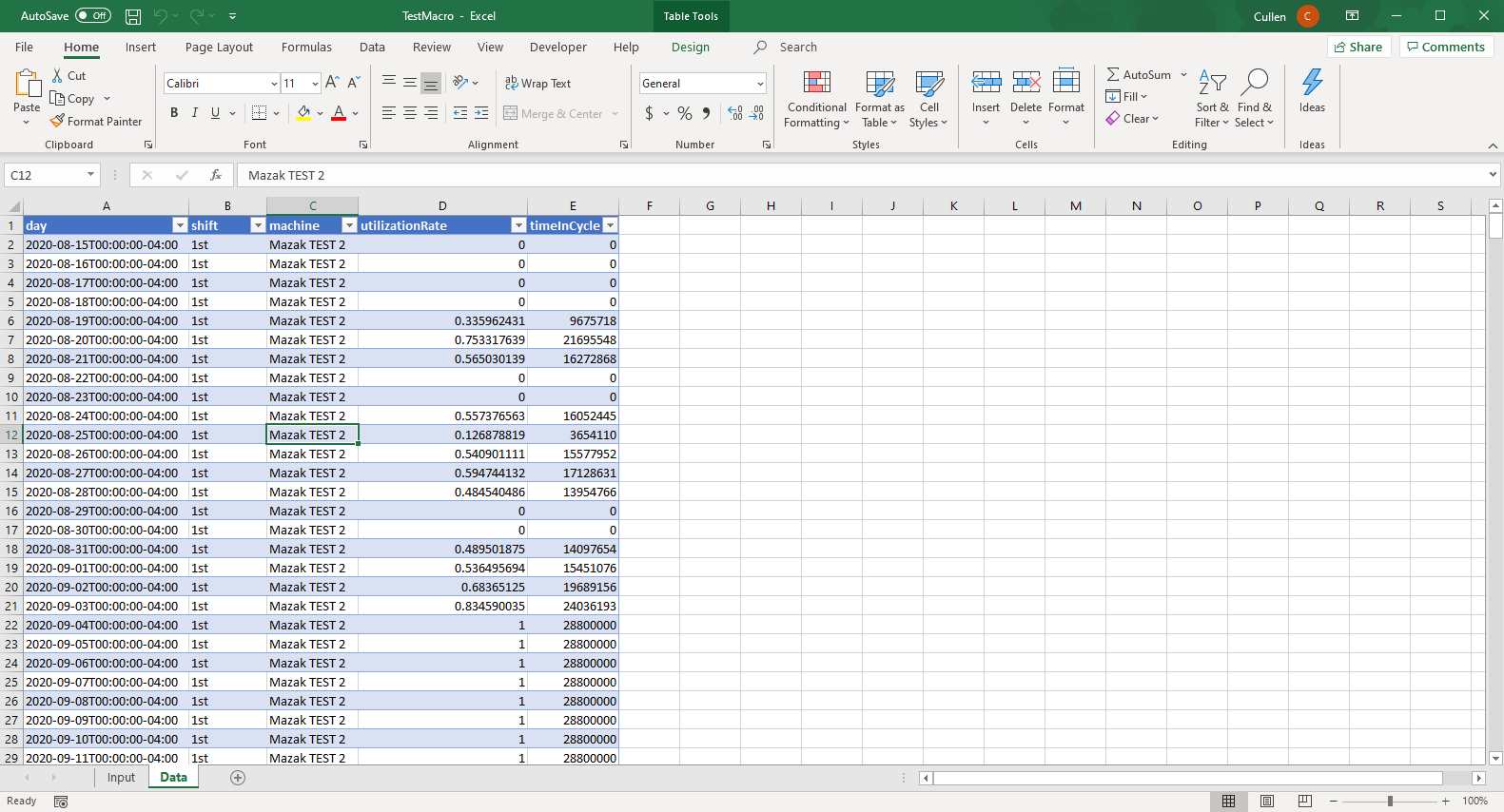Toggle Wrap Text for the cell
This screenshot has width=1504, height=812.
537,84
